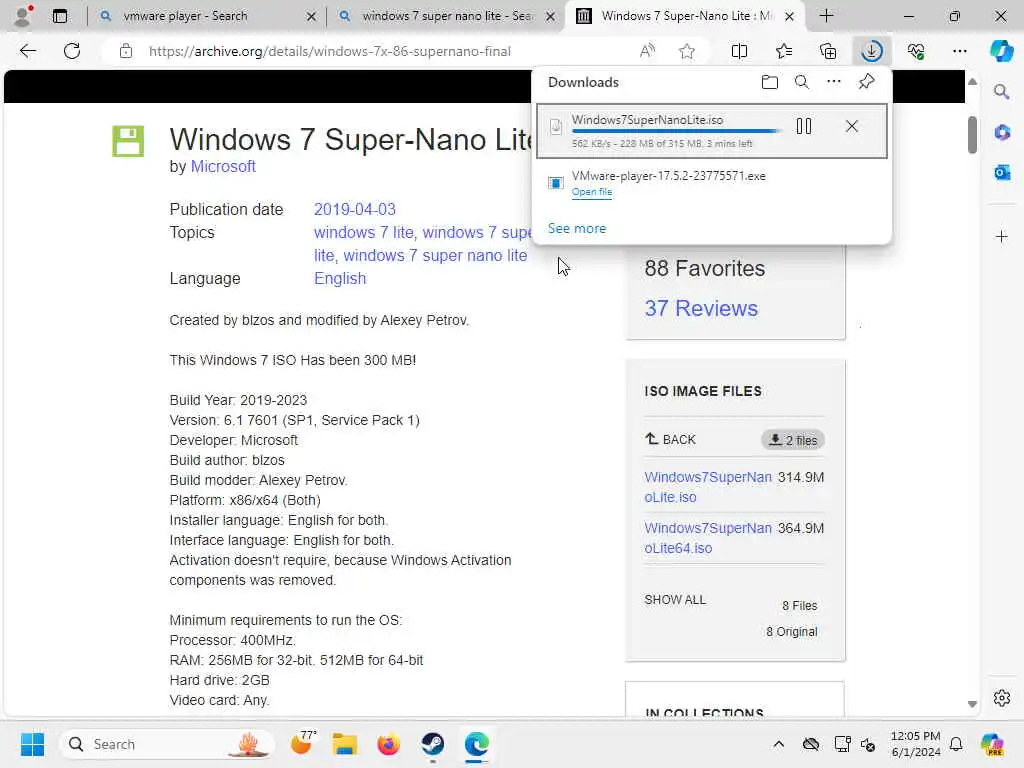Open more options in Downloads panel
This screenshot has width=1024, height=768.
point(834,82)
